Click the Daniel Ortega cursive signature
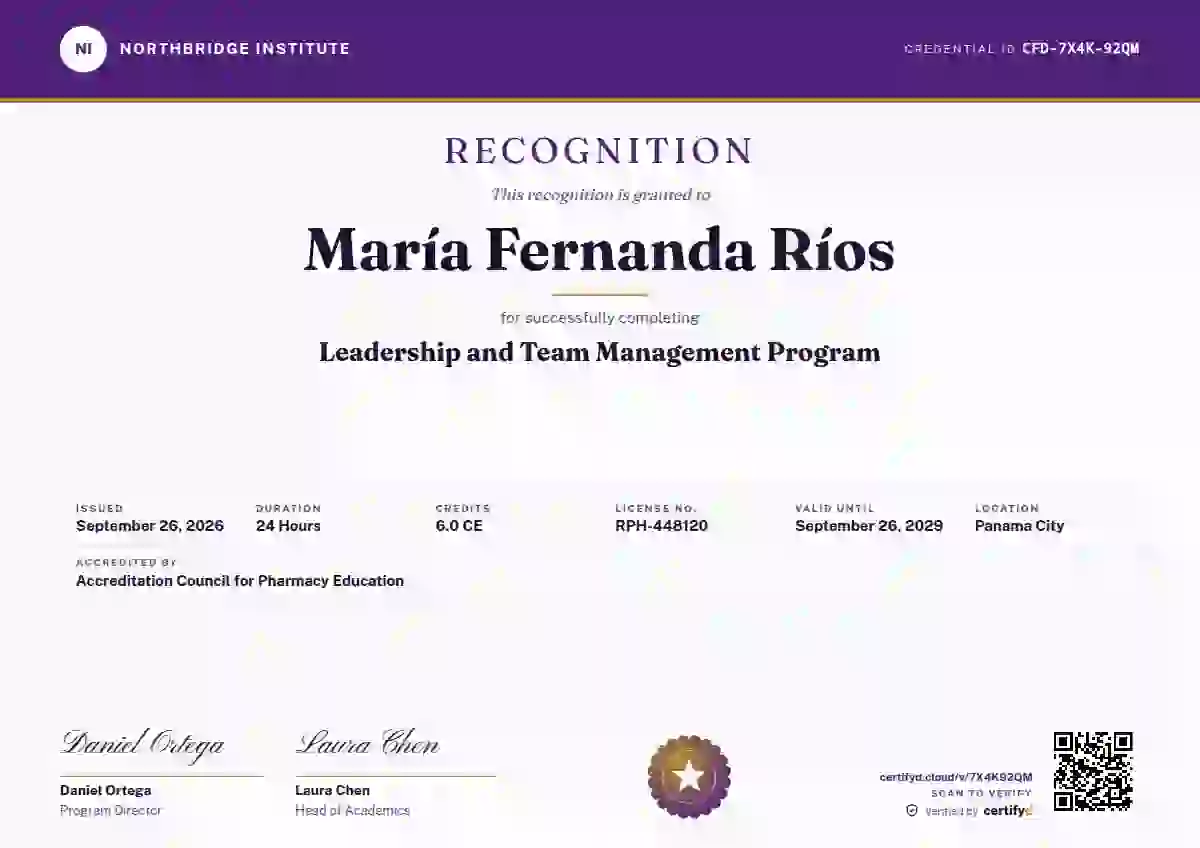This screenshot has width=1200, height=848. coord(143,745)
